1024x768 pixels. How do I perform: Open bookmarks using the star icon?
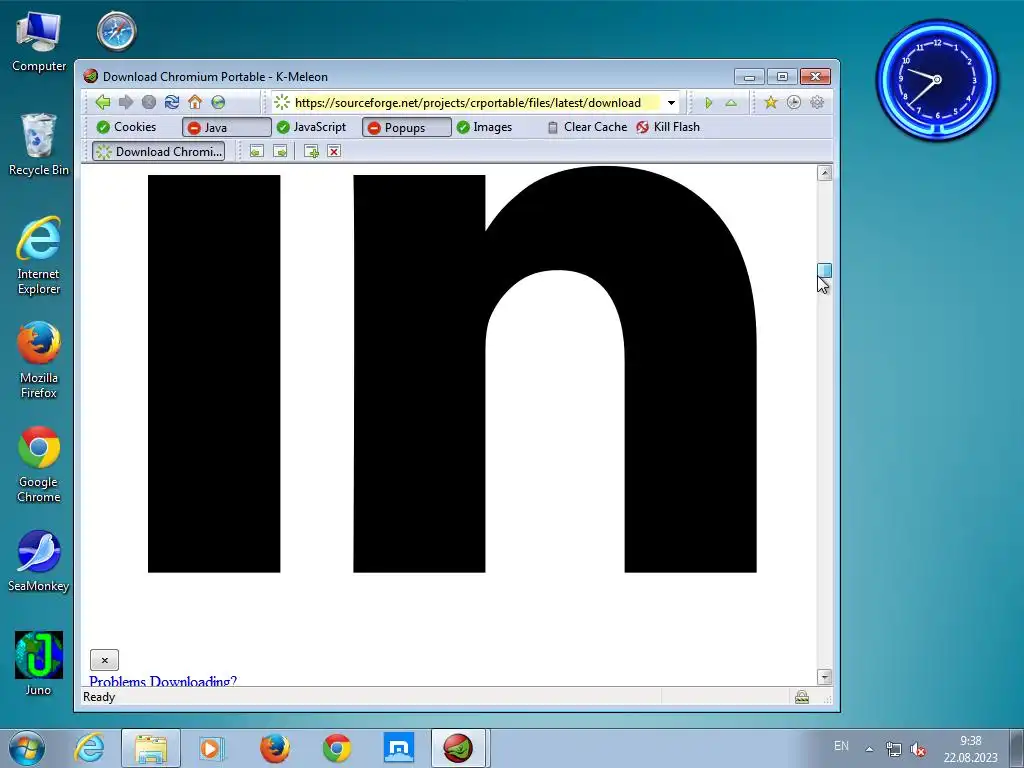[x=771, y=103]
